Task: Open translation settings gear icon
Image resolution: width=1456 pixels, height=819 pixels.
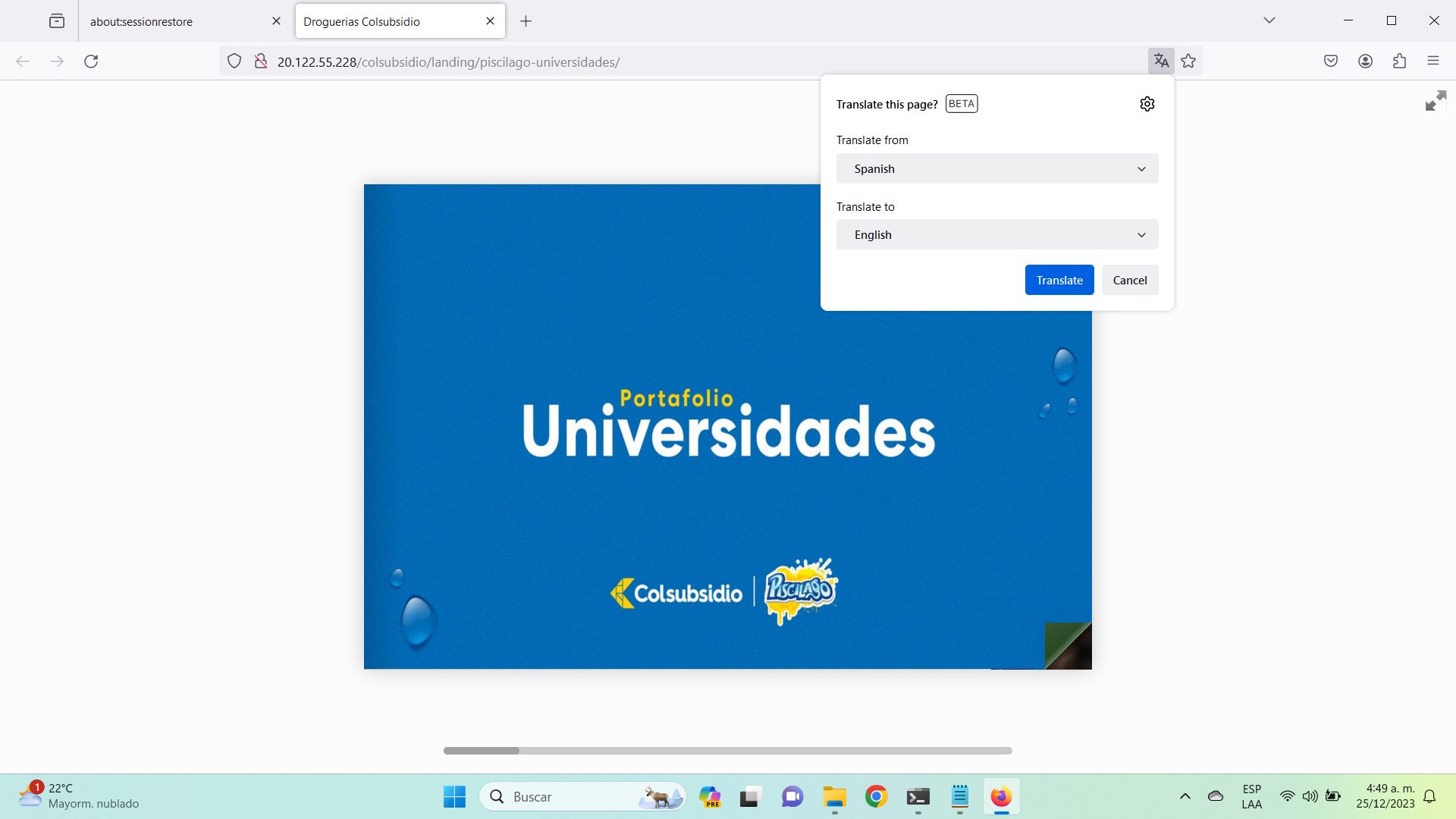Action: (1147, 104)
